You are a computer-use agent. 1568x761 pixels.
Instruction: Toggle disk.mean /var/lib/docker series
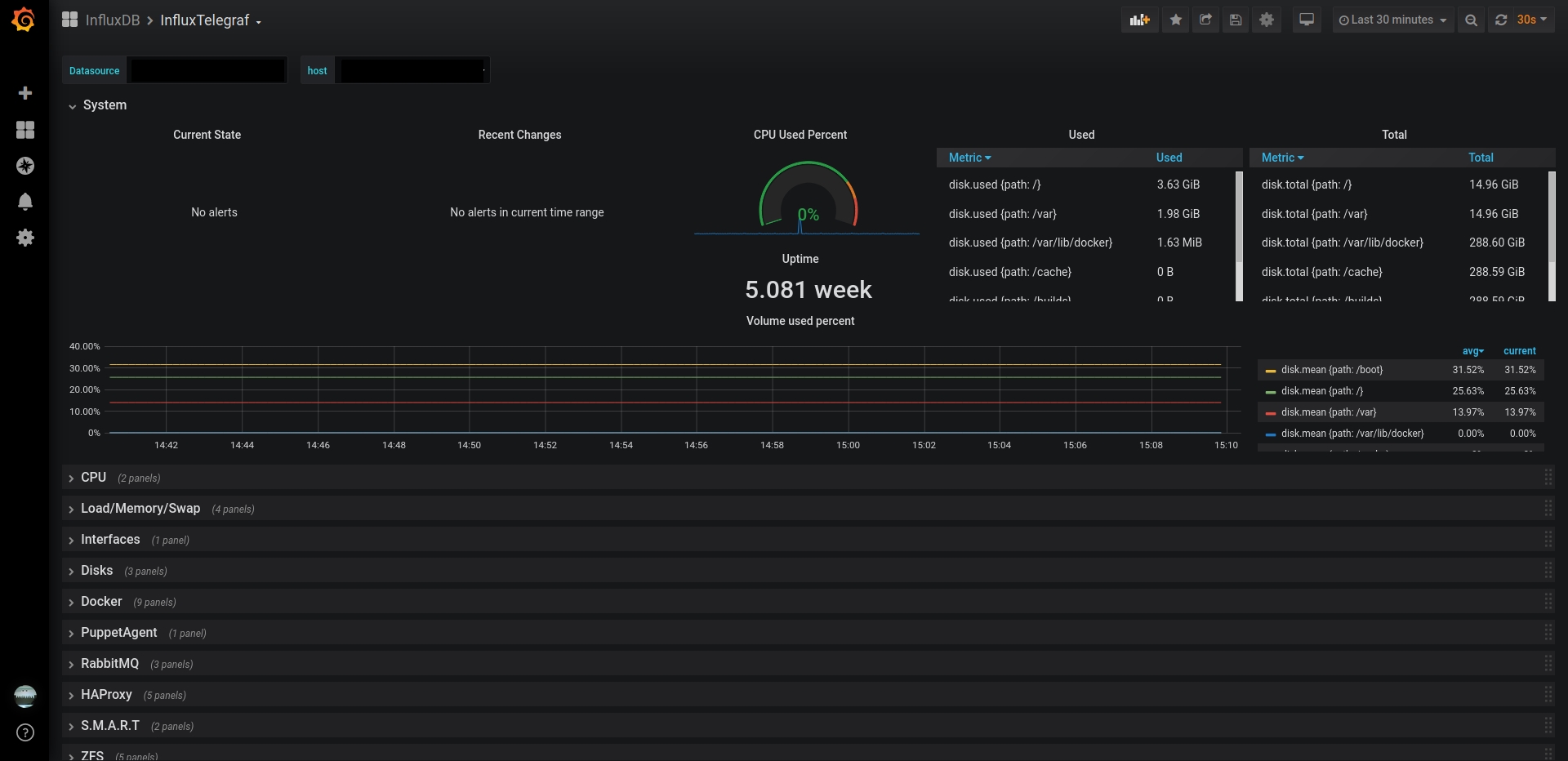click(x=1352, y=434)
